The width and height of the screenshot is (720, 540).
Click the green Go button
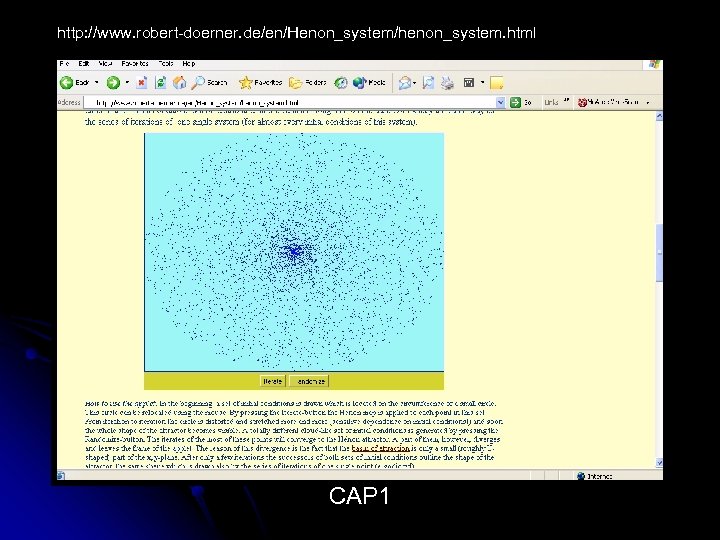[x=521, y=102]
